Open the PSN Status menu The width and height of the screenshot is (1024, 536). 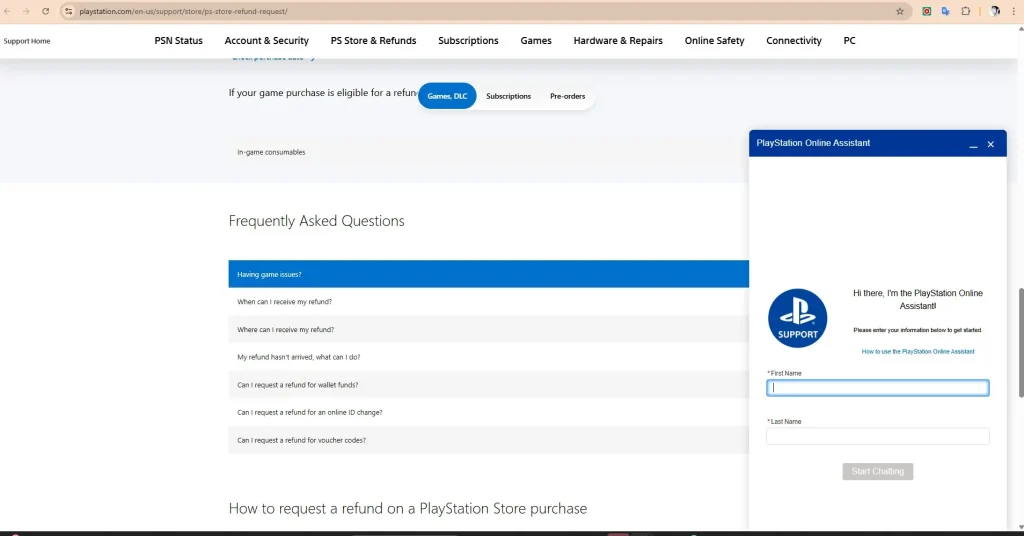coord(178,40)
